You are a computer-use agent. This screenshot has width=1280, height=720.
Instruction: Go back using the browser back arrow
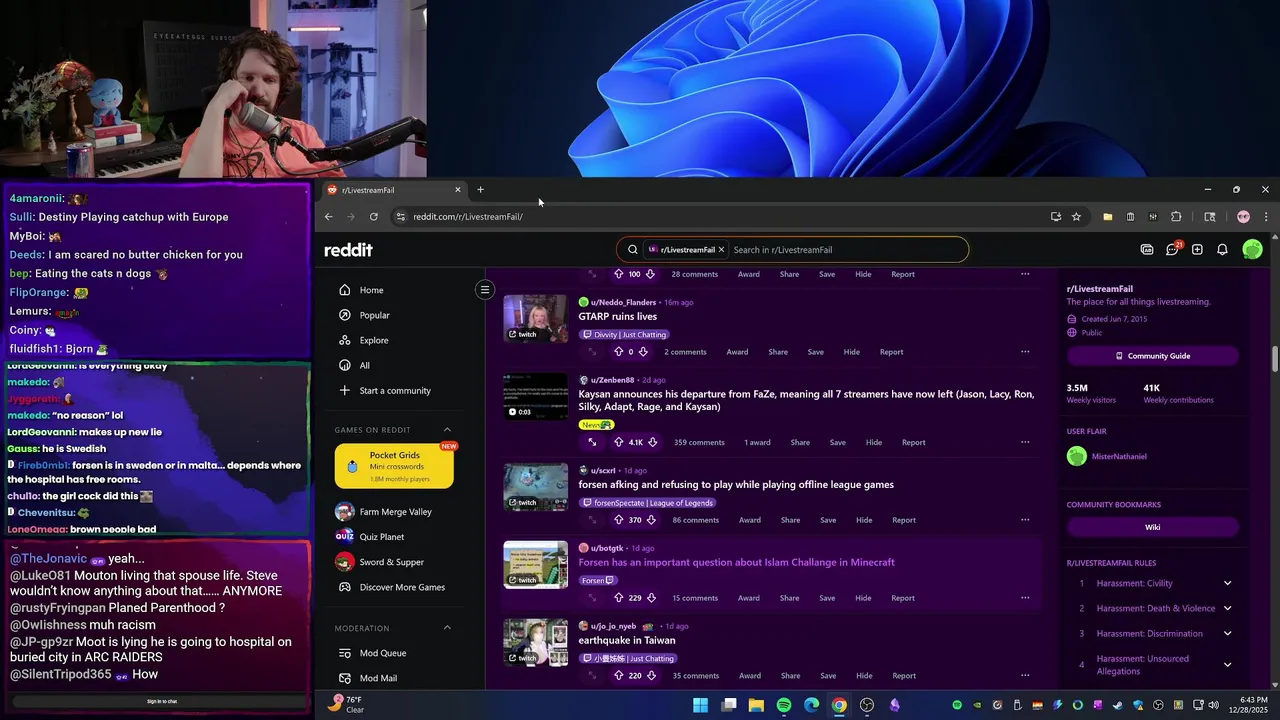(328, 217)
